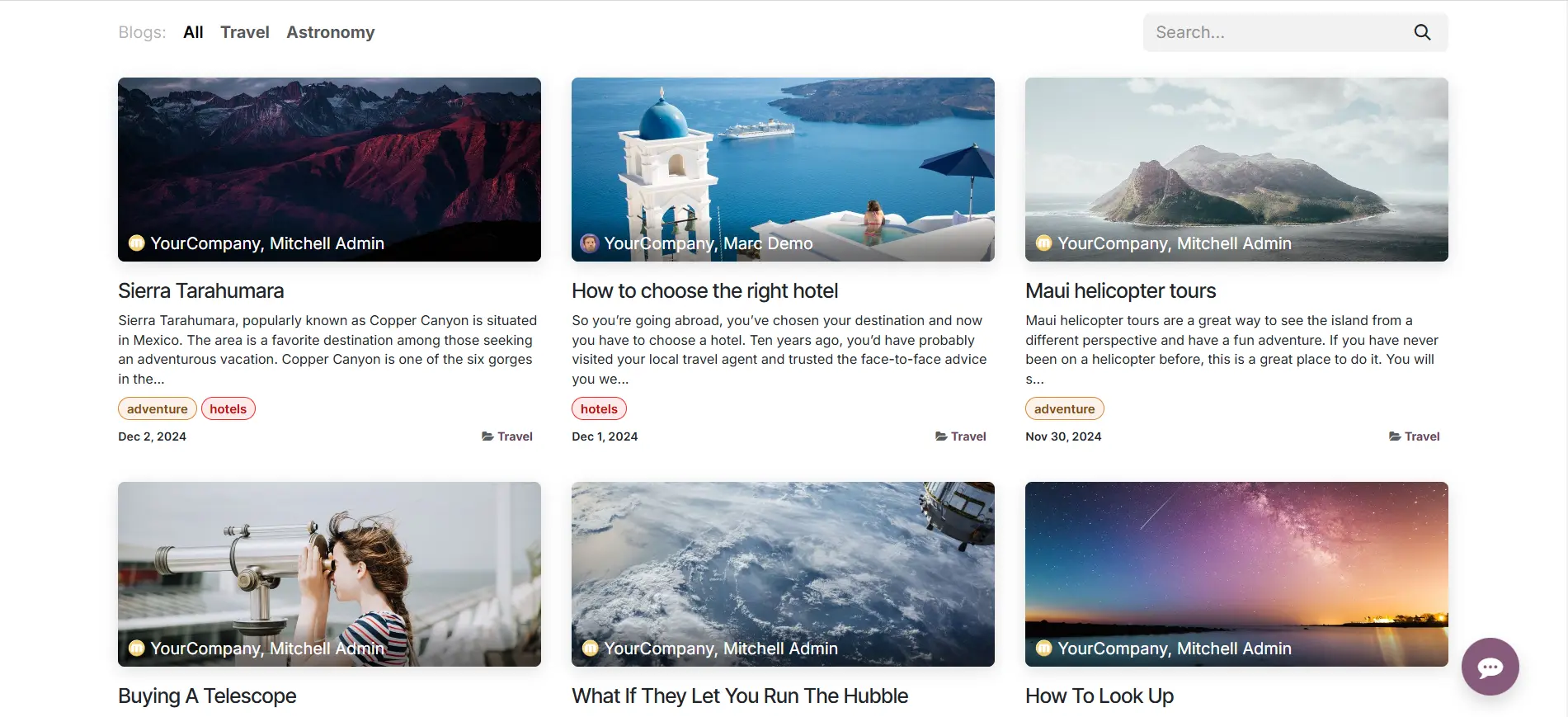Viewport: 1568px width, 717px height.
Task: Select the adventure tag under Sierra Tarahumara
Action: point(158,408)
